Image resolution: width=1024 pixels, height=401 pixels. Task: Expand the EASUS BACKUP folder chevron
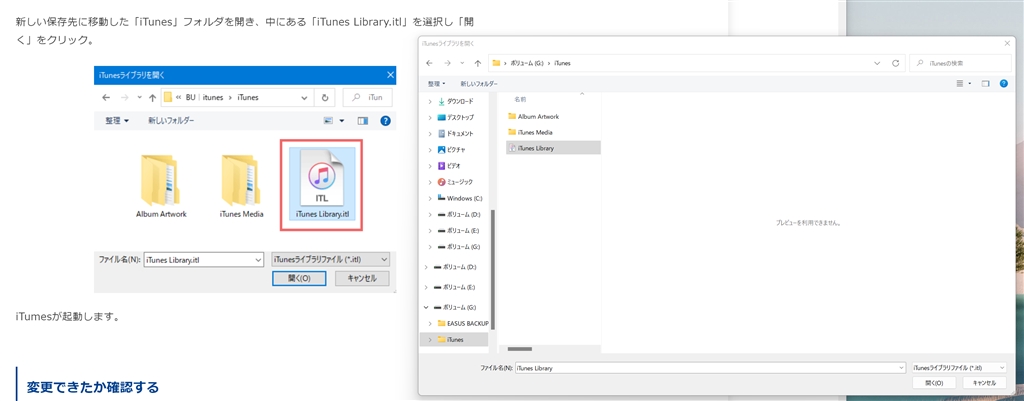(x=430, y=323)
